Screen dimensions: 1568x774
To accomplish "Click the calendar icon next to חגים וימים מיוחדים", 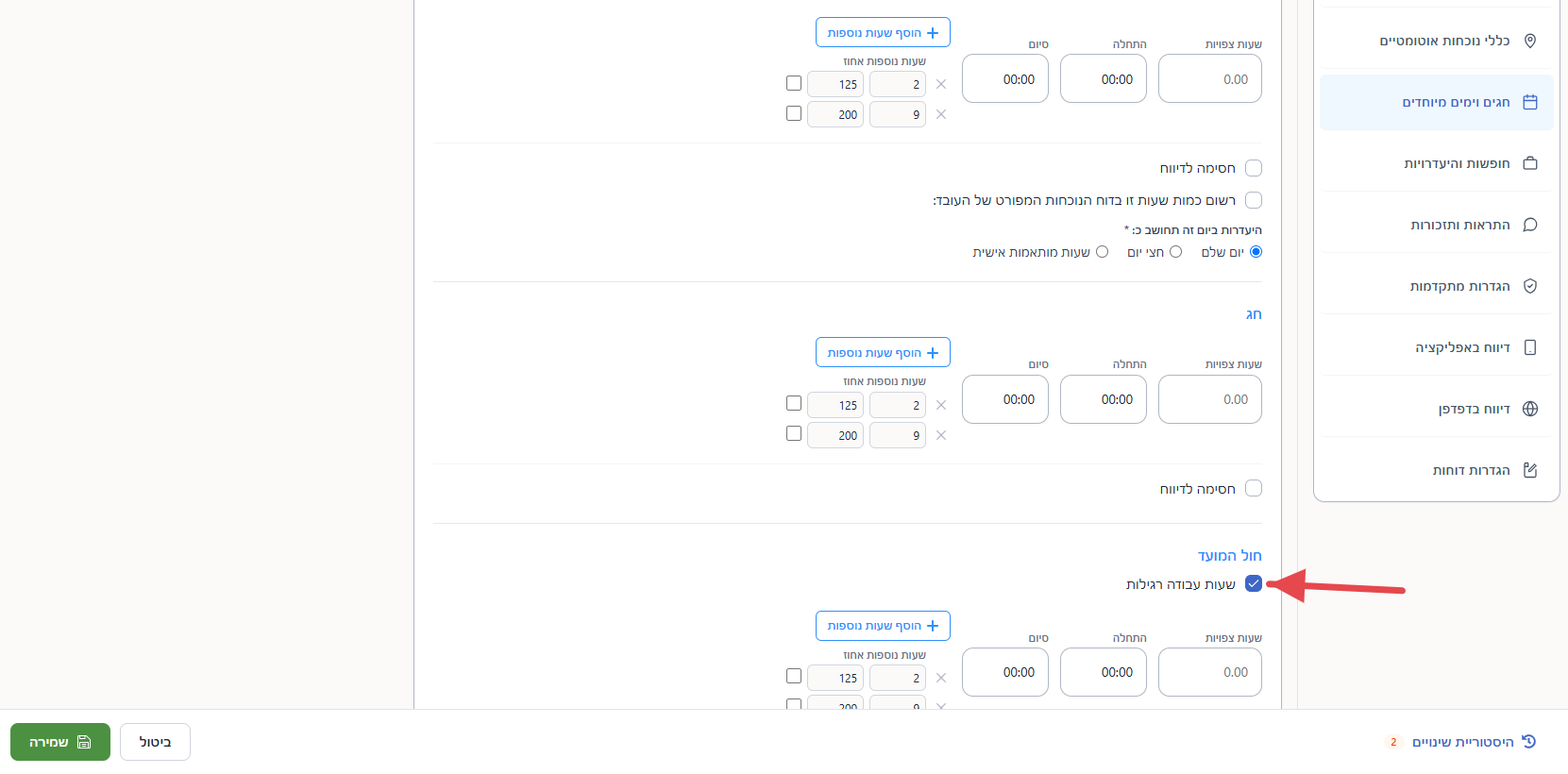I will coord(1530,102).
